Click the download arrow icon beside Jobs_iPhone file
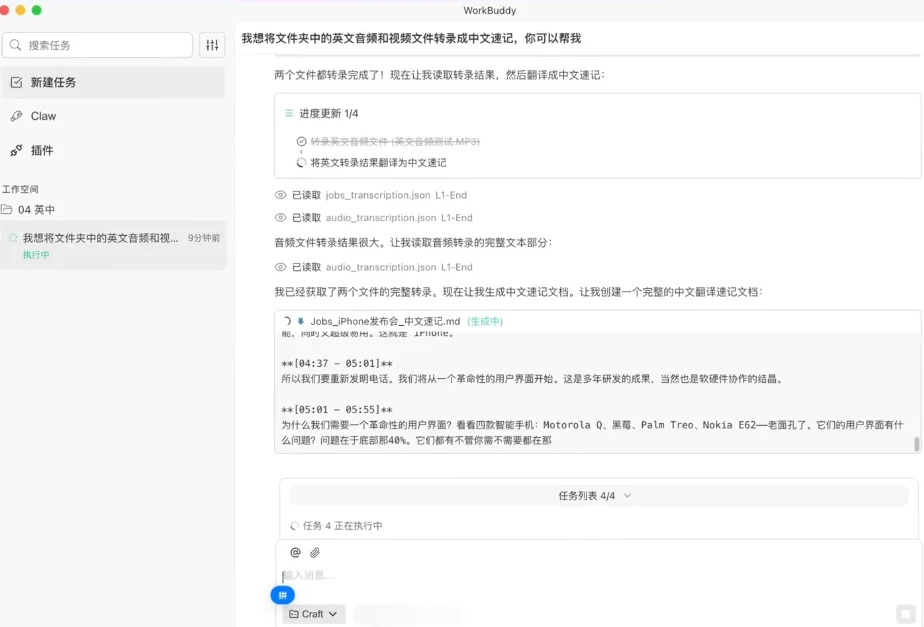This screenshot has width=924, height=627. [301, 321]
